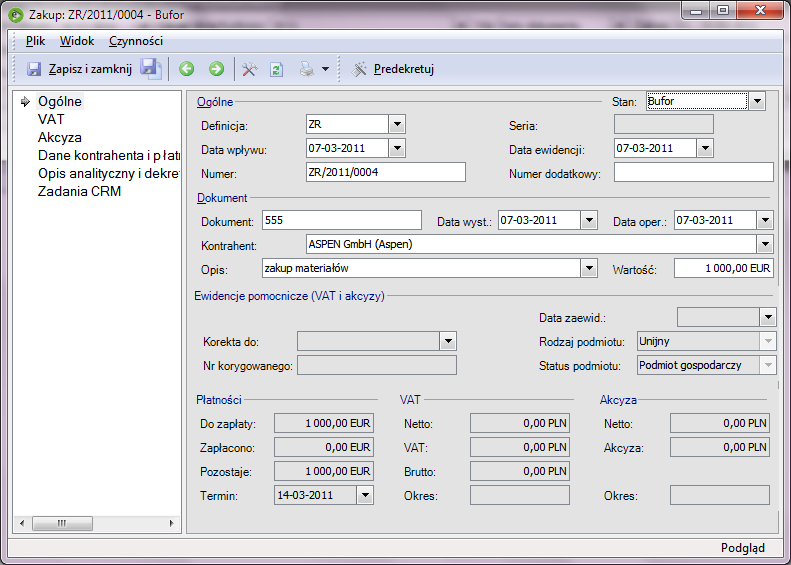Click the sidebar scrollbar right arrow
791x565 pixels.
pos(172,523)
